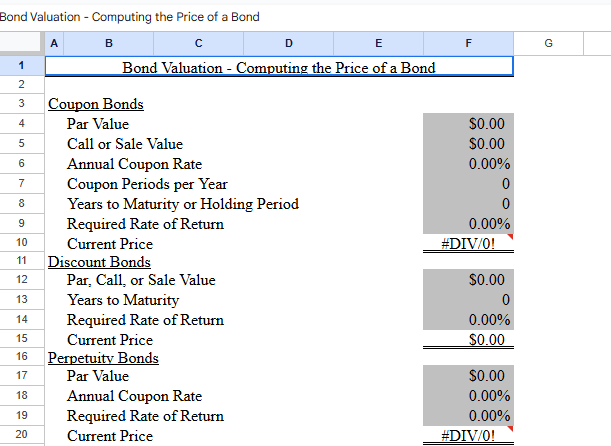Image resolution: width=611 pixels, height=446 pixels.
Task: Click the column G header
Action: point(548,43)
